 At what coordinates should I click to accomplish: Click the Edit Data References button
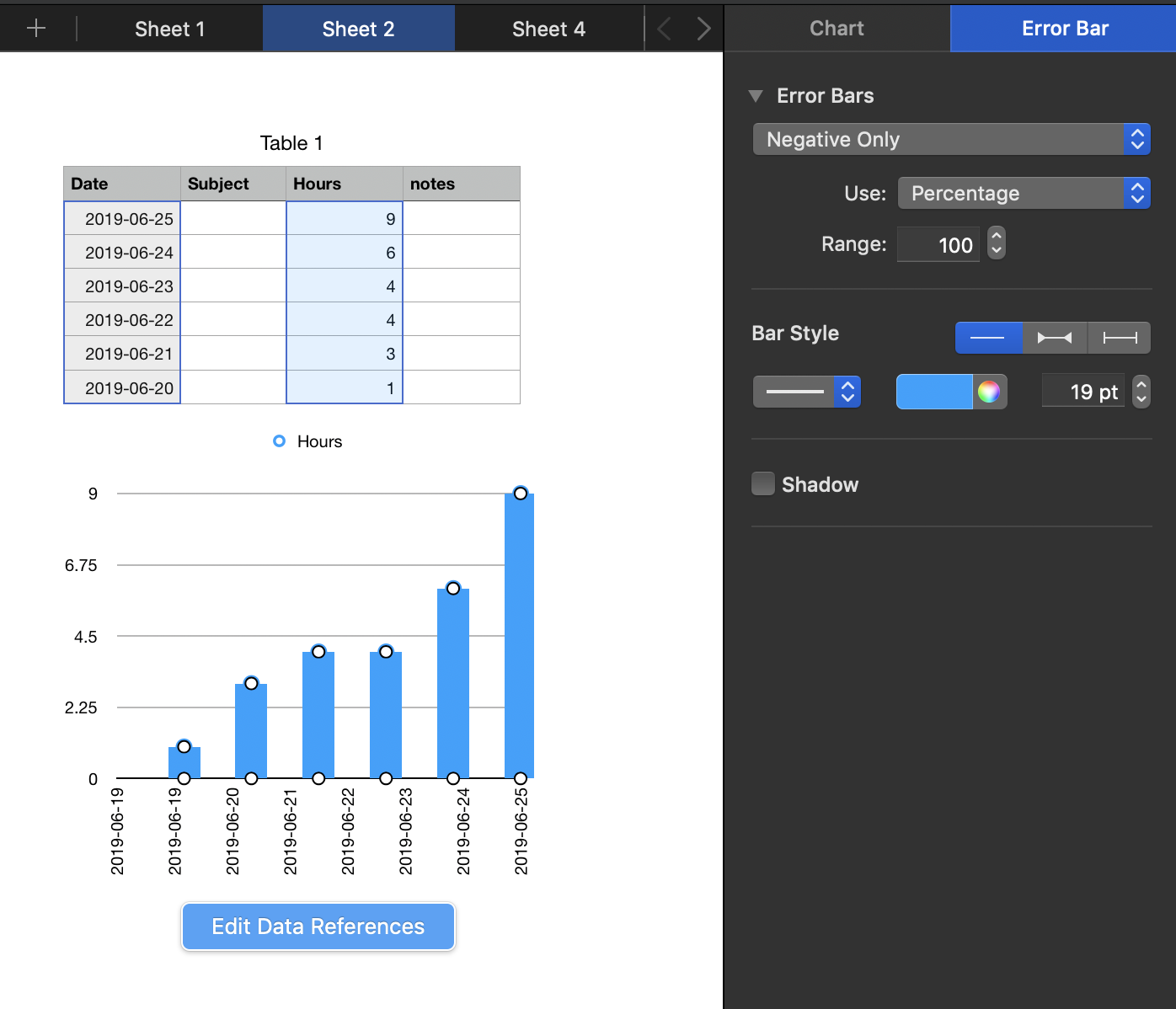318,926
